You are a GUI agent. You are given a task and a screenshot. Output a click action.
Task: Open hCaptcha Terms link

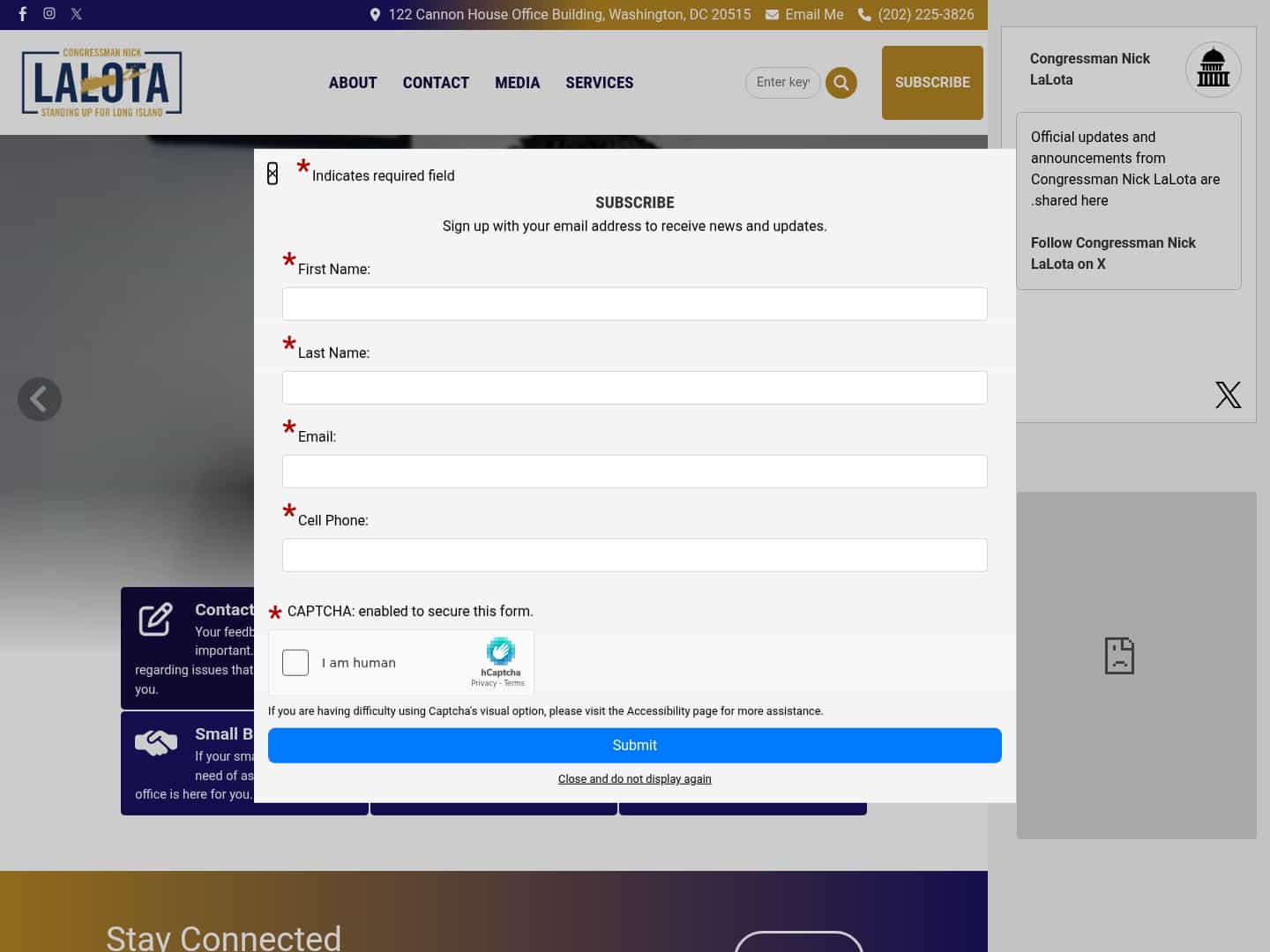(x=514, y=683)
